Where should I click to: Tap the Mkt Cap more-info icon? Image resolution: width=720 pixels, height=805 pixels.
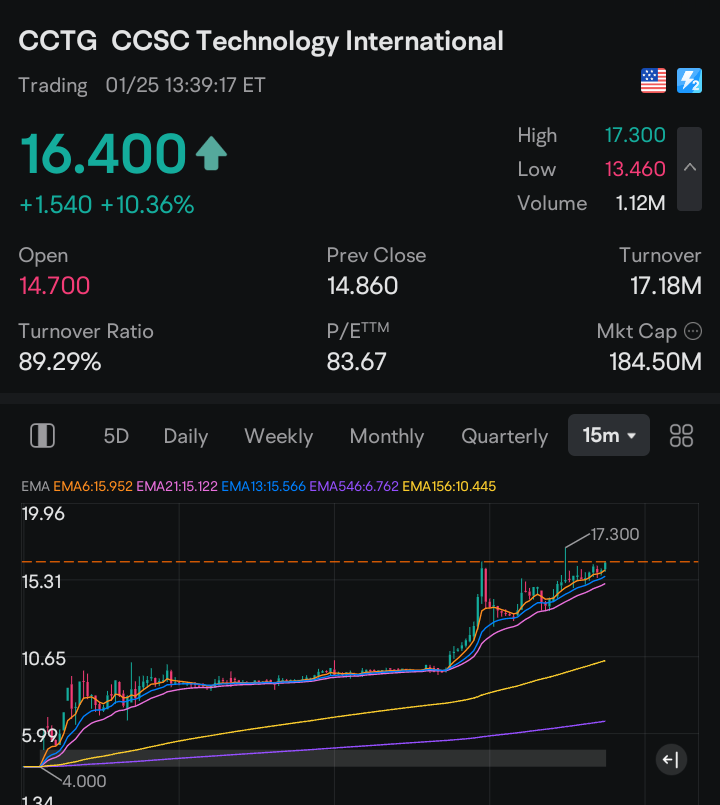coord(693,331)
